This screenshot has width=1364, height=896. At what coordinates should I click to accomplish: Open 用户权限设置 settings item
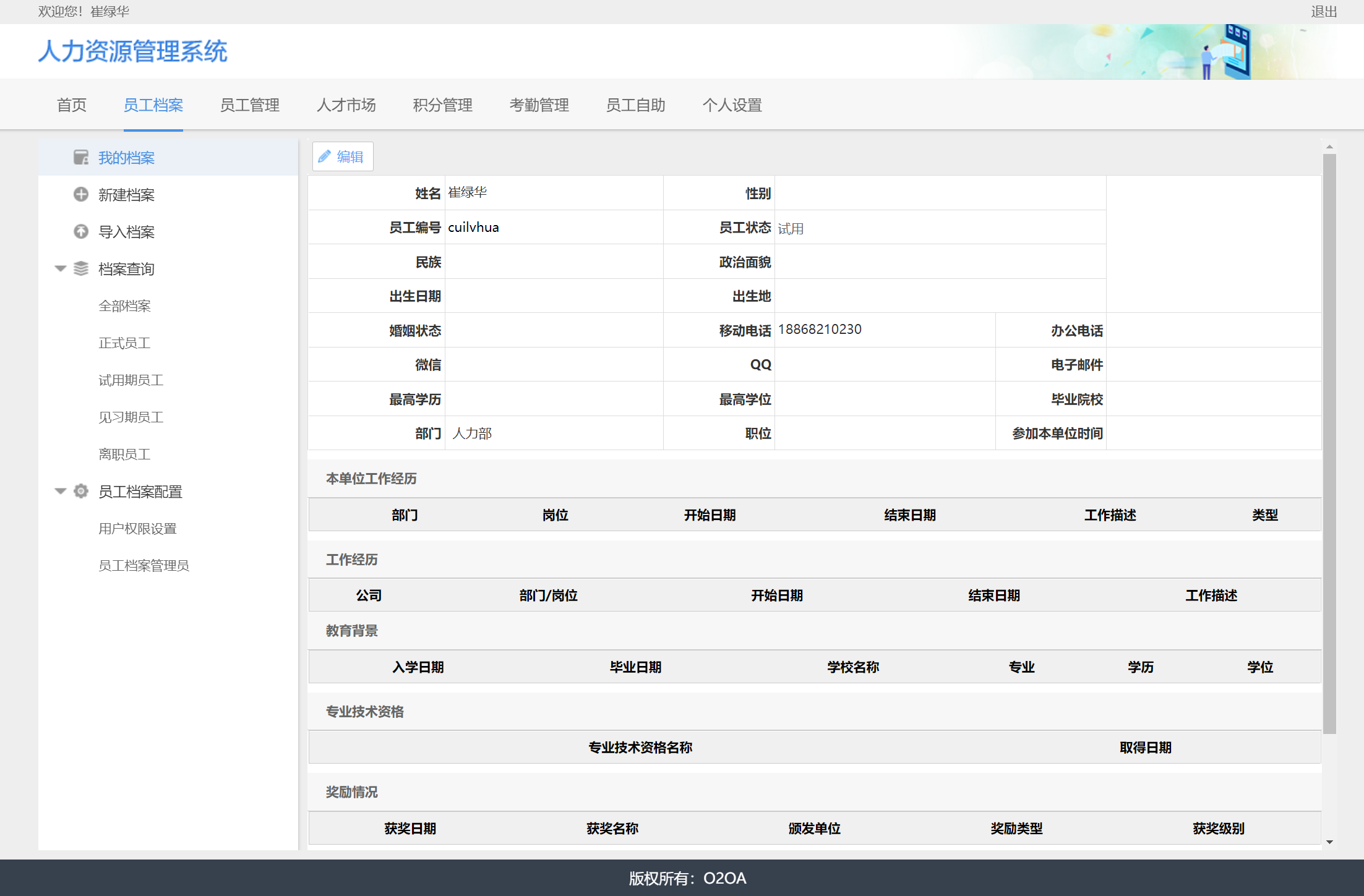pyautogui.click(x=137, y=528)
